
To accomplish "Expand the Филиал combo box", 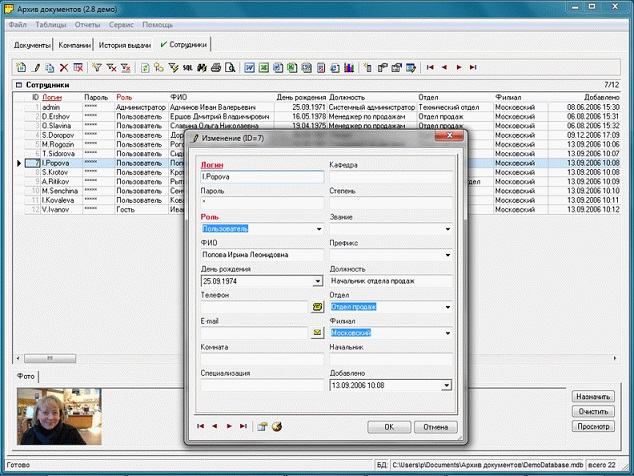I will point(446,332).
